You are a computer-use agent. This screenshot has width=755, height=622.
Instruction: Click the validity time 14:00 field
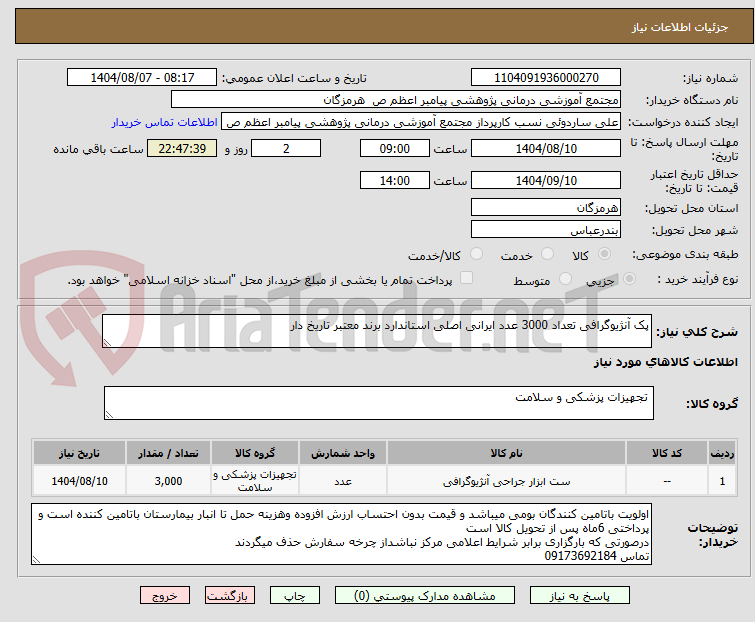click(x=394, y=181)
